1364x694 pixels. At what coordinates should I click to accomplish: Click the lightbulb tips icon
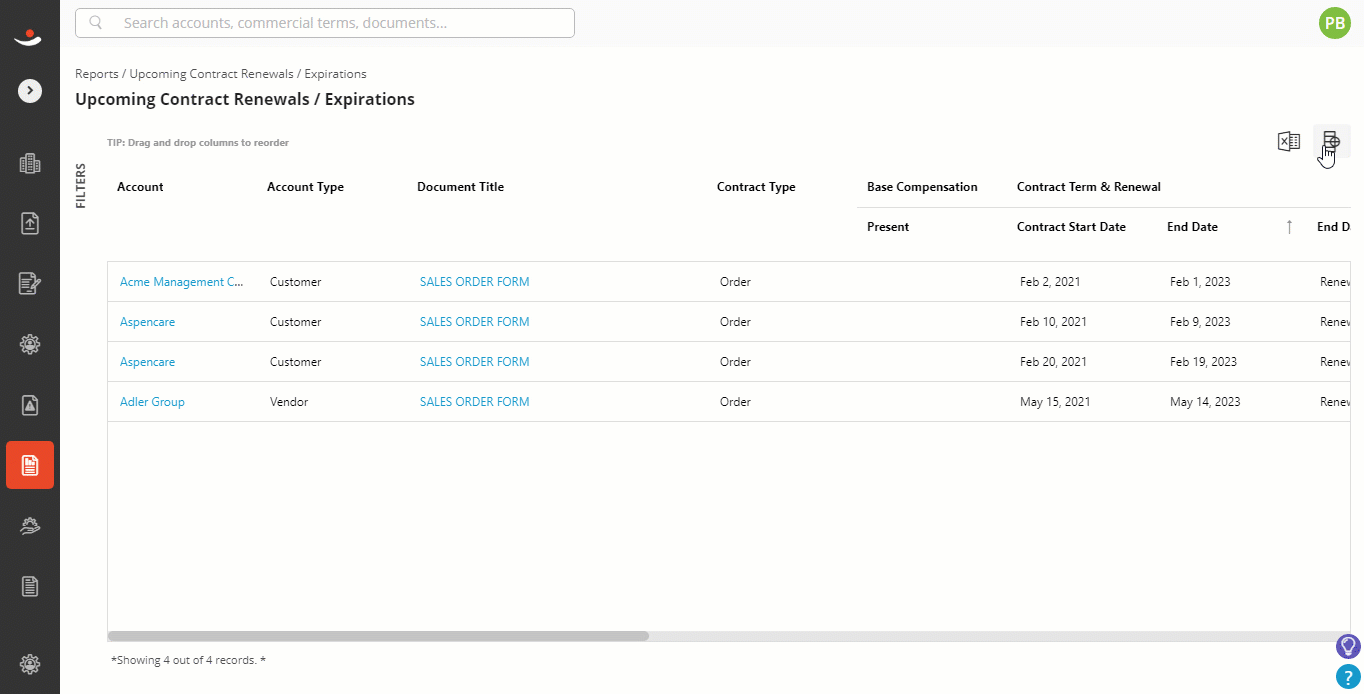pyautogui.click(x=1348, y=646)
